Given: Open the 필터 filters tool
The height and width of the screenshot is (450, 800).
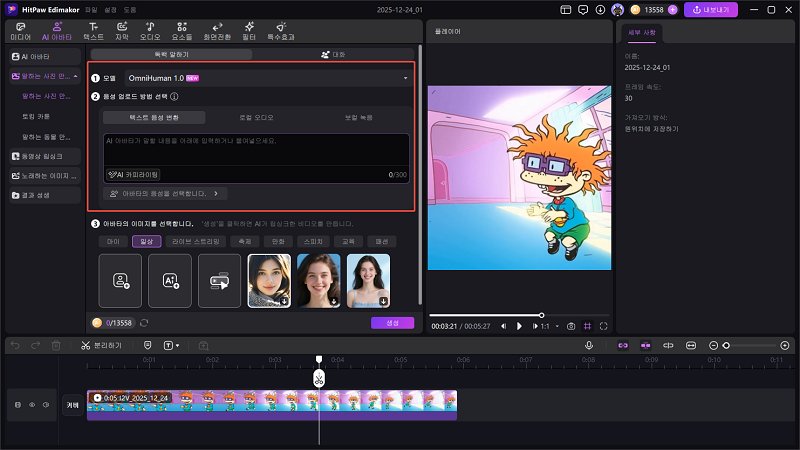Looking at the screenshot, I should (x=249, y=31).
